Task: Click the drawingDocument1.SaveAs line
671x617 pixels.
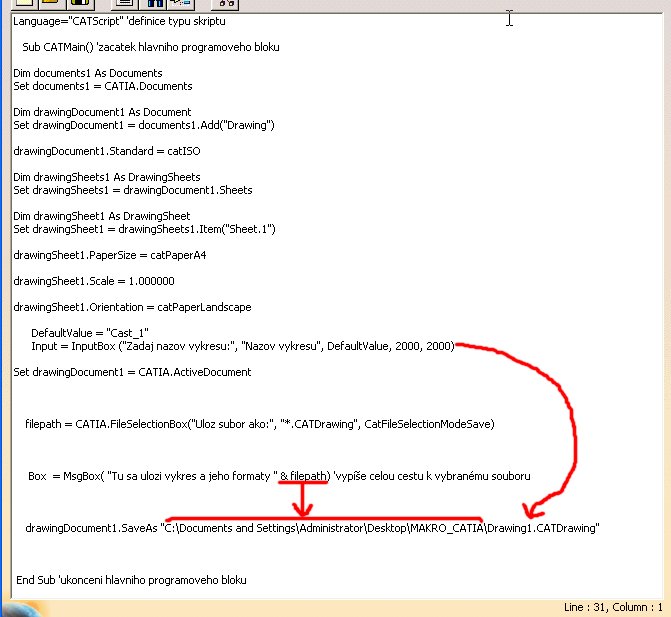Action: (312, 528)
